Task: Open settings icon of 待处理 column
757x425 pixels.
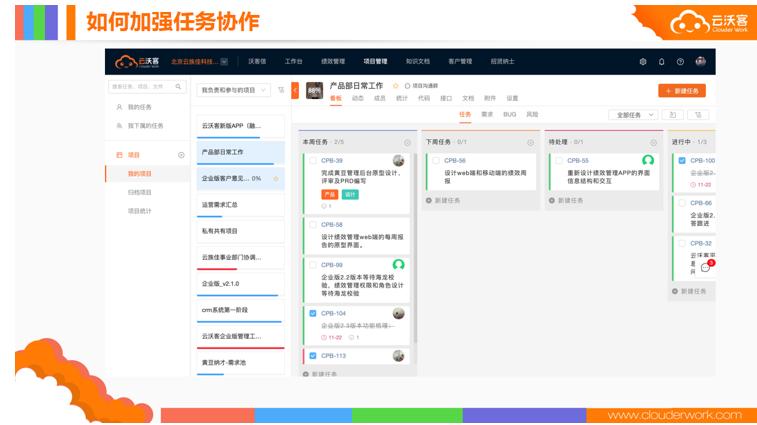Action: pyautogui.click(x=654, y=142)
